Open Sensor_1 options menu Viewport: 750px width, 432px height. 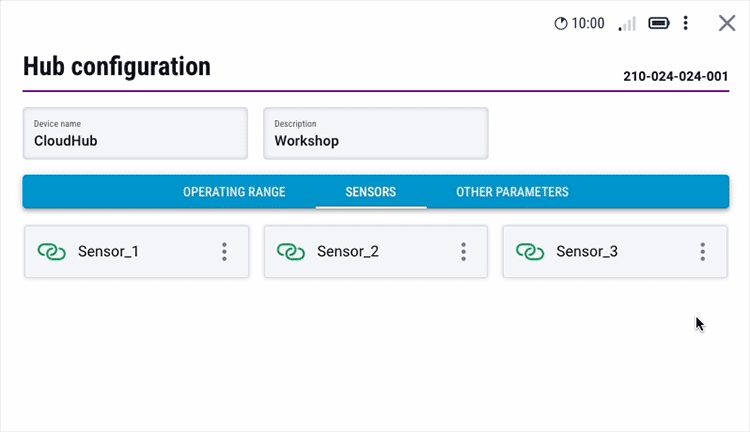tap(224, 252)
